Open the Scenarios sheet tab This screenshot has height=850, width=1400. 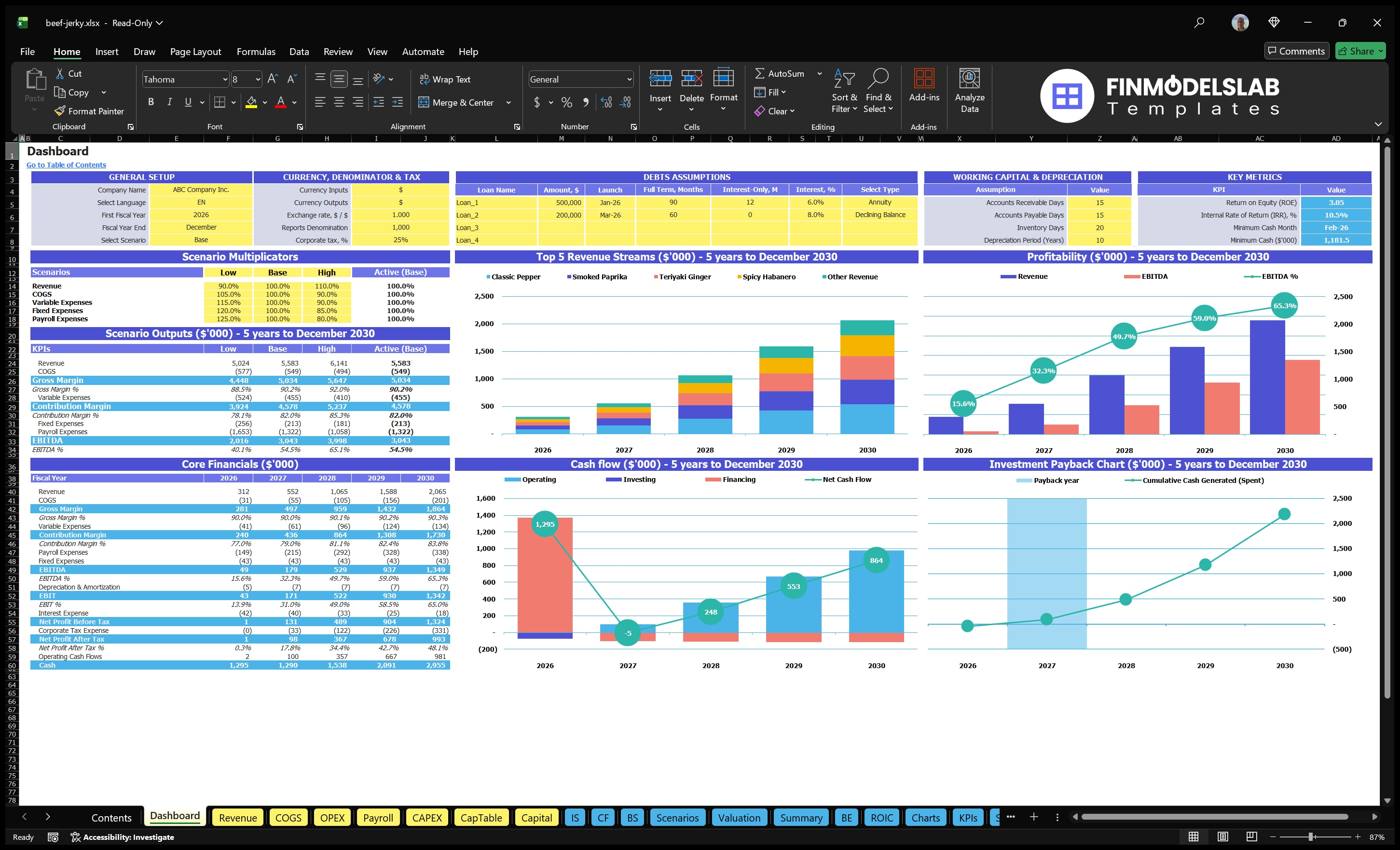[x=677, y=818]
